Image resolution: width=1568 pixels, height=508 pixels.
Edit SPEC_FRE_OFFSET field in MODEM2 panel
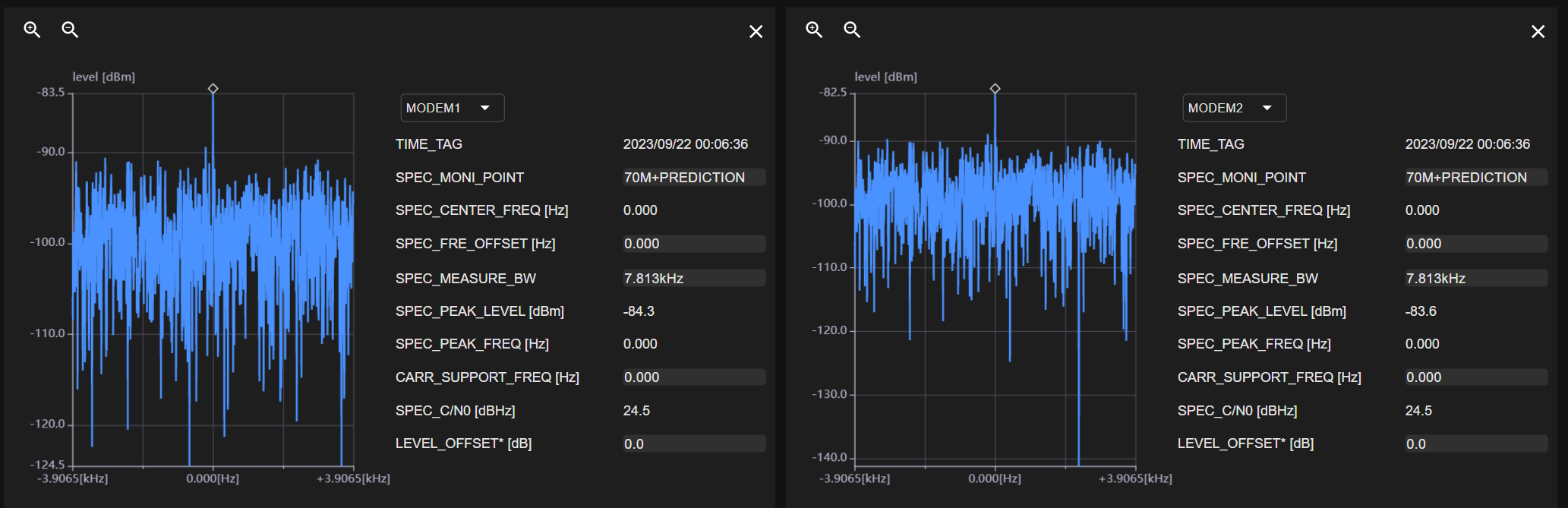(1476, 244)
